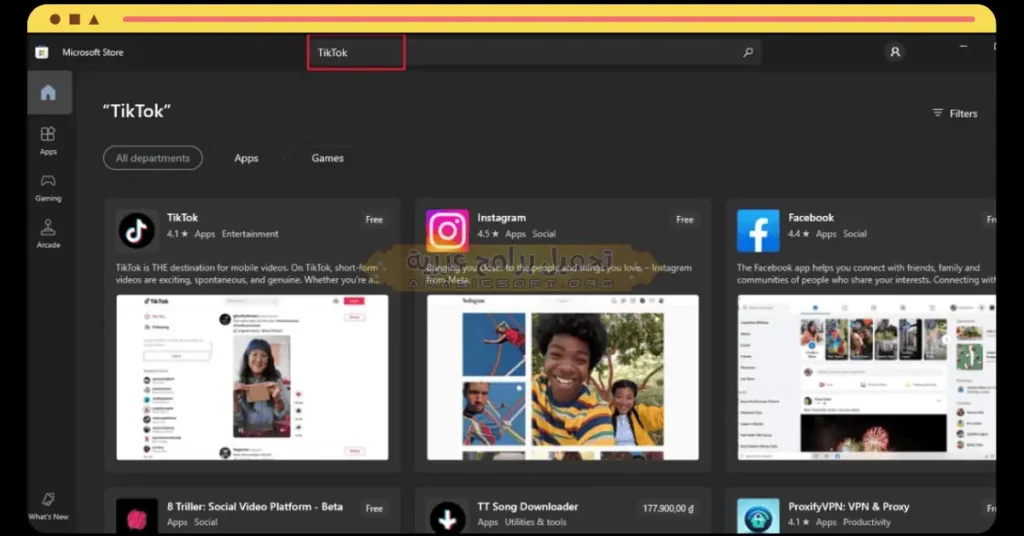Open the Gaming section in sidebar
The width and height of the screenshot is (1024, 536).
tap(48, 187)
